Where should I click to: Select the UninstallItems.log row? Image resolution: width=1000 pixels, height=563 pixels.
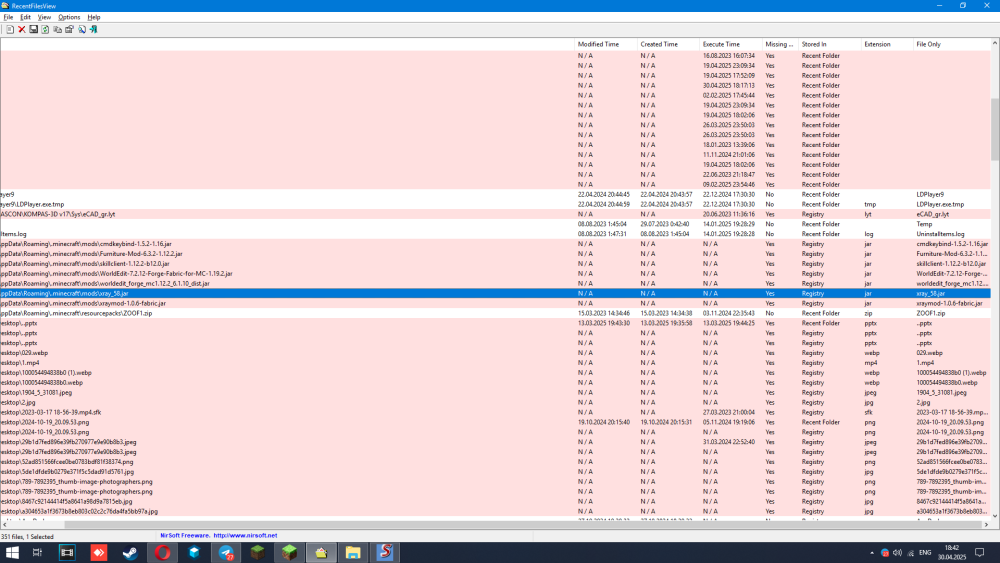(x=495, y=234)
